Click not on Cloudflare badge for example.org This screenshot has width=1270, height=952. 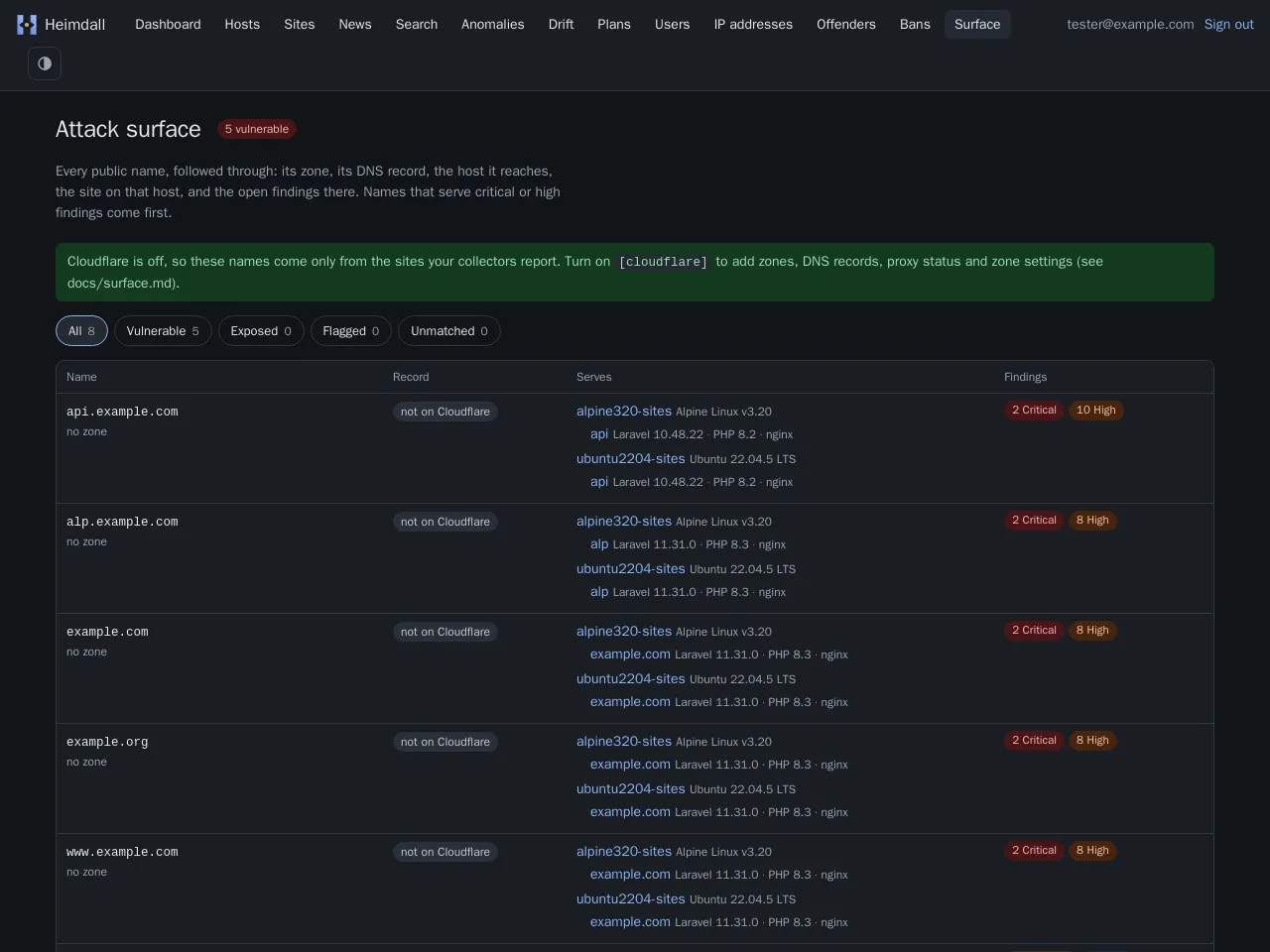click(x=445, y=742)
